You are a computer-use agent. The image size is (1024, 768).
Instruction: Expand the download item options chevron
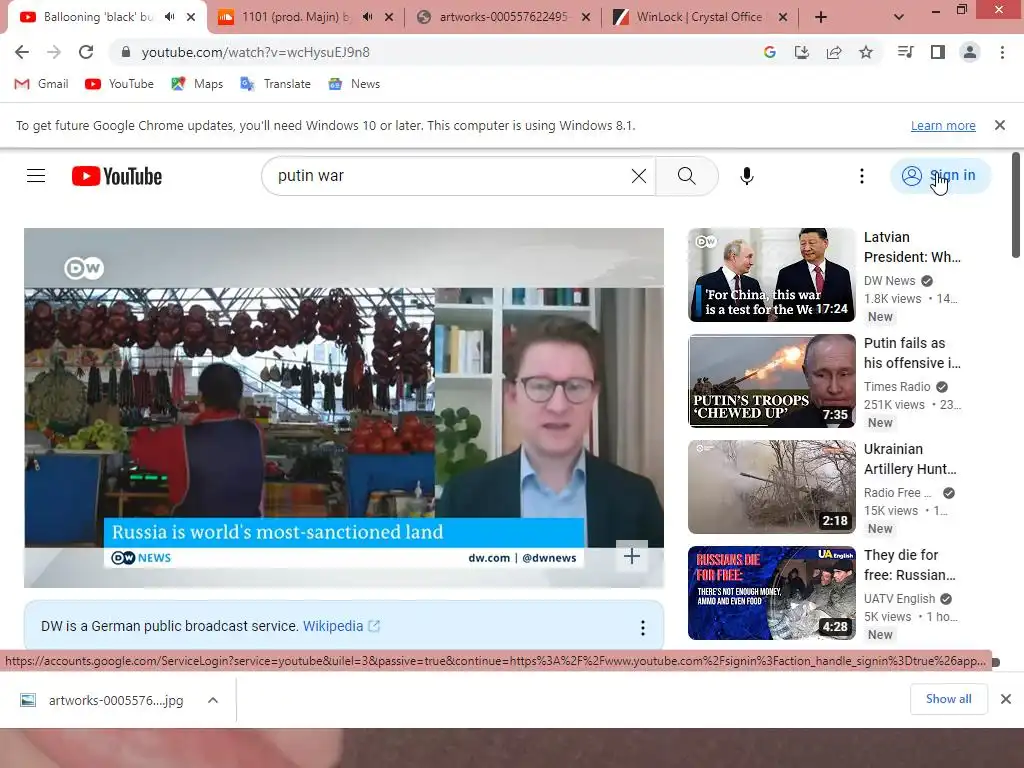[x=213, y=700]
